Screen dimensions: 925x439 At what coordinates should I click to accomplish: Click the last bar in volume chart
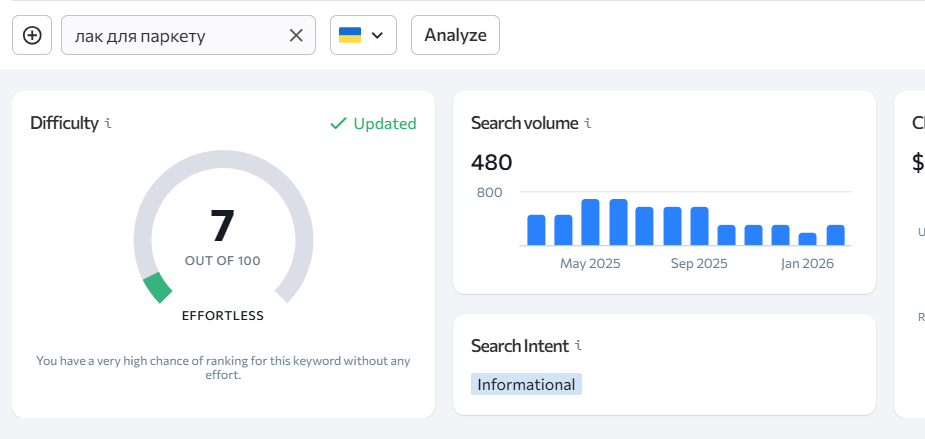[836, 235]
